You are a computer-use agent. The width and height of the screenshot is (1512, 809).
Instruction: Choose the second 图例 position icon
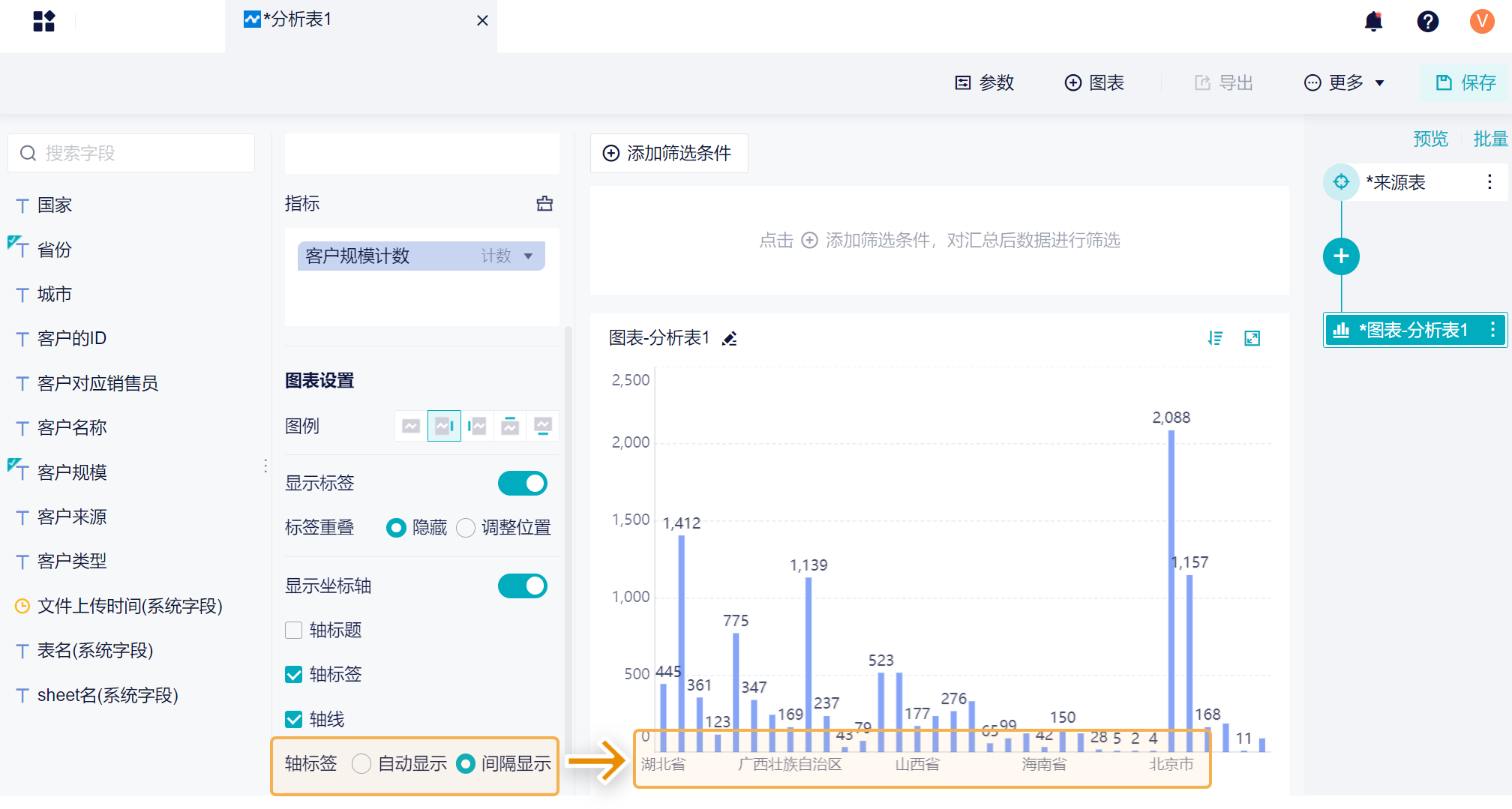[444, 426]
